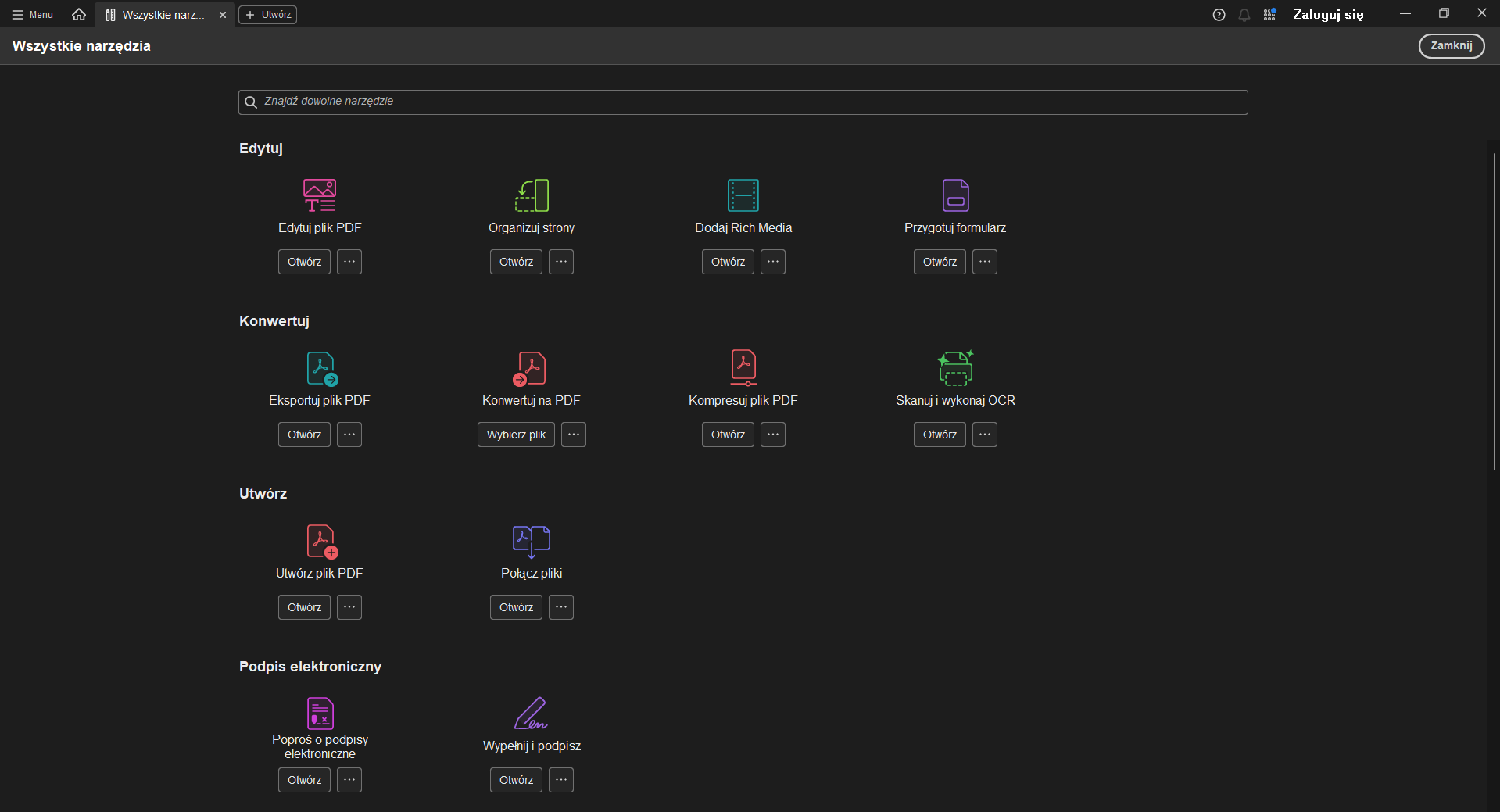Expand more options for Organizuj strony
This screenshot has width=1500, height=812.
561,262
